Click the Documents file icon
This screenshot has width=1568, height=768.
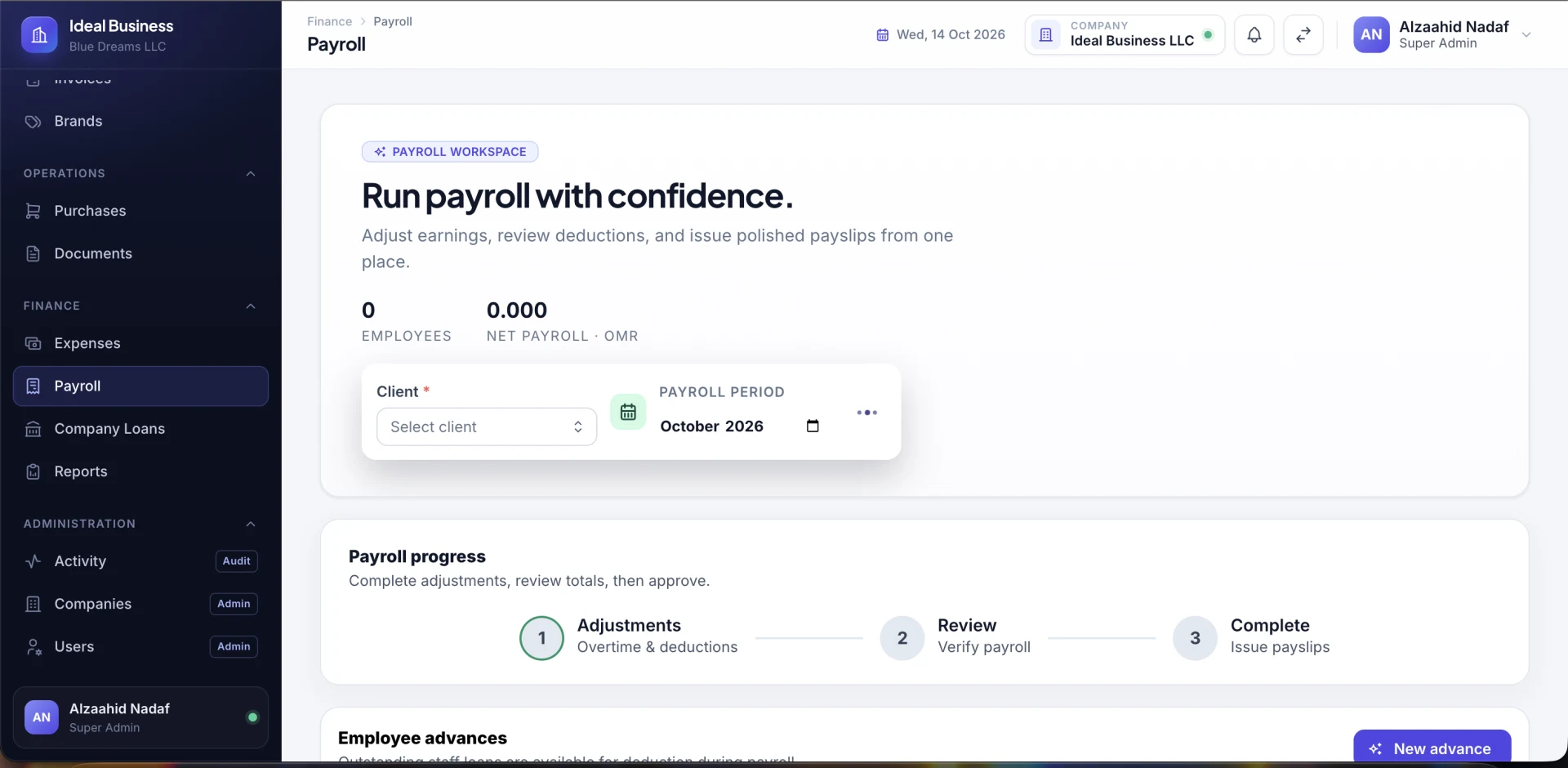[x=33, y=253]
